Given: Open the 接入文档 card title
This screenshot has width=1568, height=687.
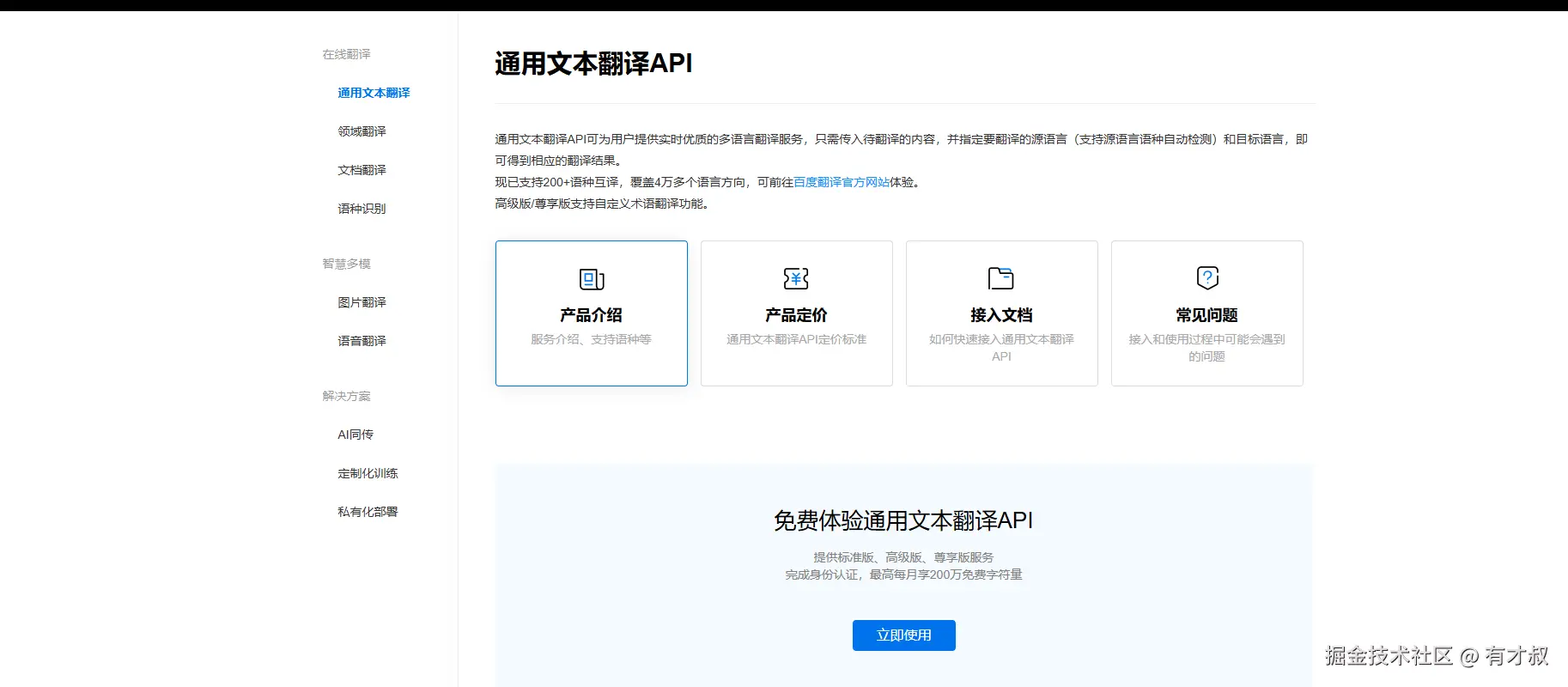Looking at the screenshot, I should point(1001,315).
